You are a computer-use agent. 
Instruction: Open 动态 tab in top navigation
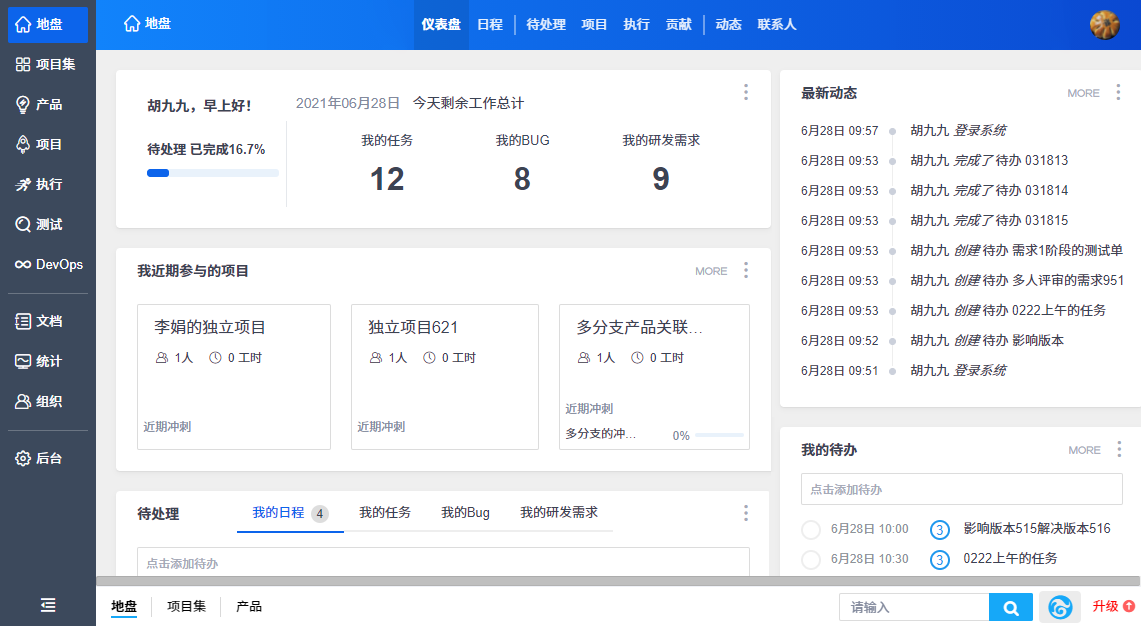[728, 25]
